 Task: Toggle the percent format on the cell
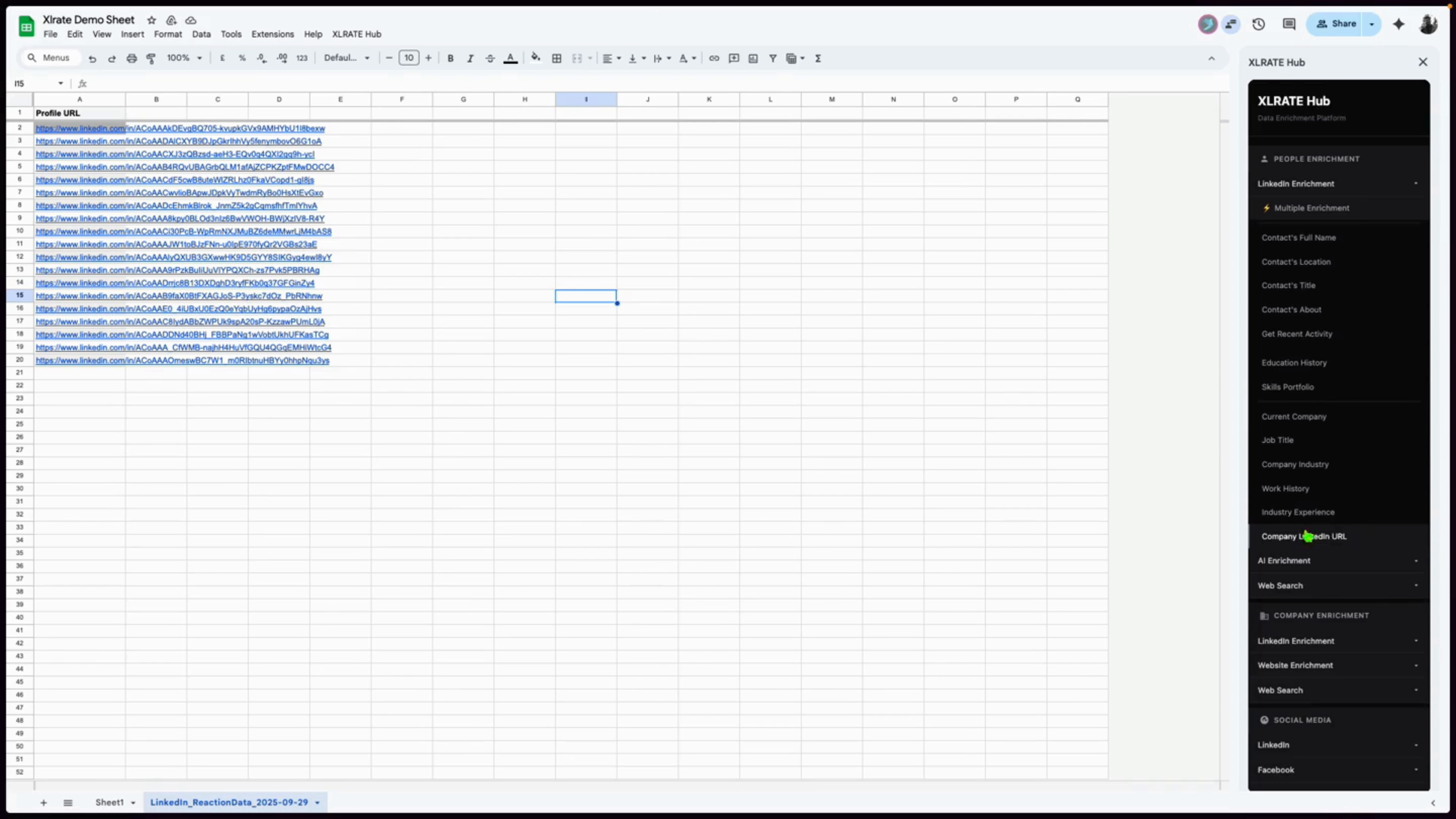point(243,58)
